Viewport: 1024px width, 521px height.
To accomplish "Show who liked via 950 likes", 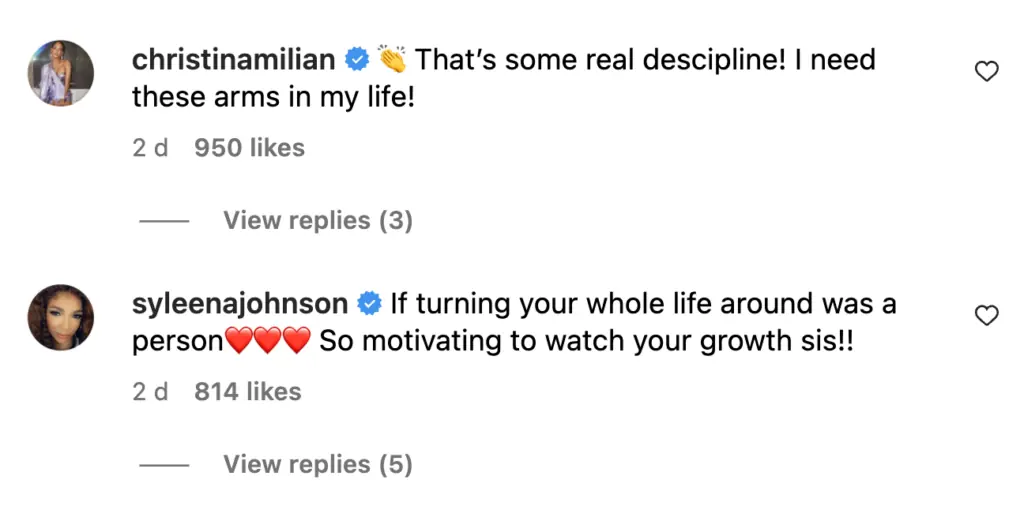I will (x=249, y=148).
